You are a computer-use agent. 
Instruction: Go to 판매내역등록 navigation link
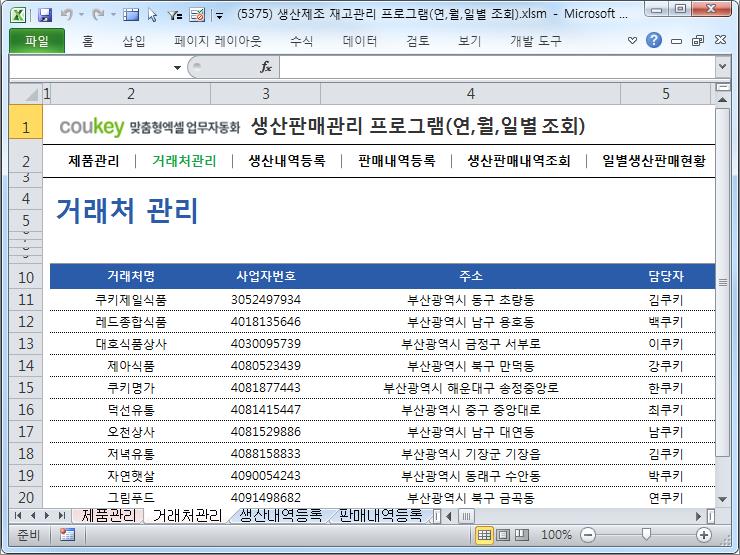pos(396,161)
